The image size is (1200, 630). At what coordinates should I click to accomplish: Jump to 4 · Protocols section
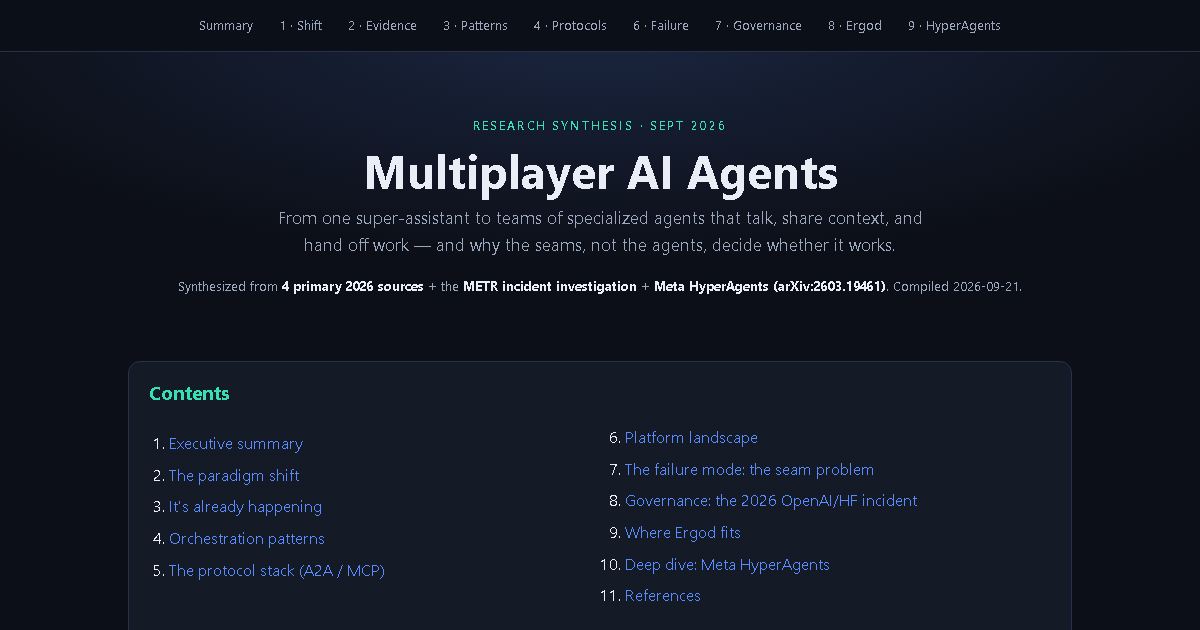(570, 26)
